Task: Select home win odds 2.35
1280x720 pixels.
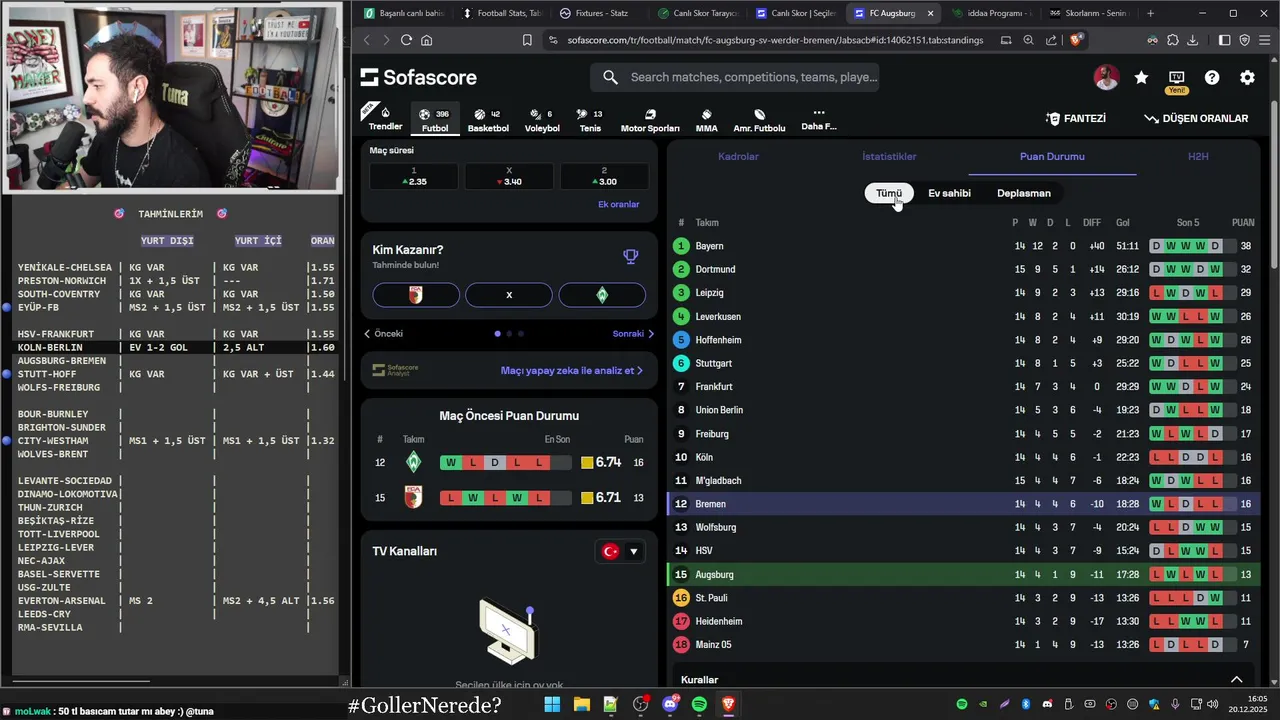Action: (x=414, y=176)
